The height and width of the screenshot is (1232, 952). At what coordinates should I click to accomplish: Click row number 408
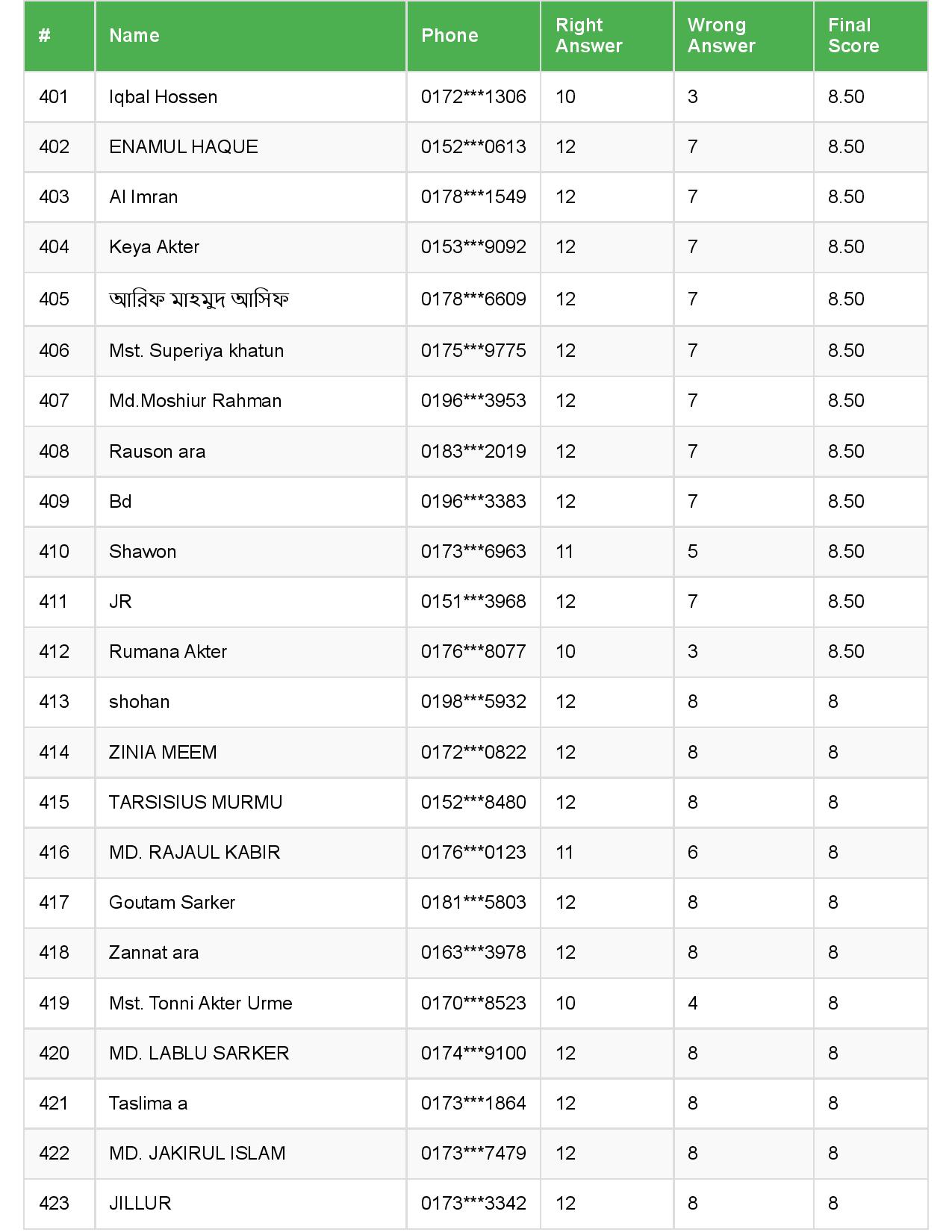(54, 452)
